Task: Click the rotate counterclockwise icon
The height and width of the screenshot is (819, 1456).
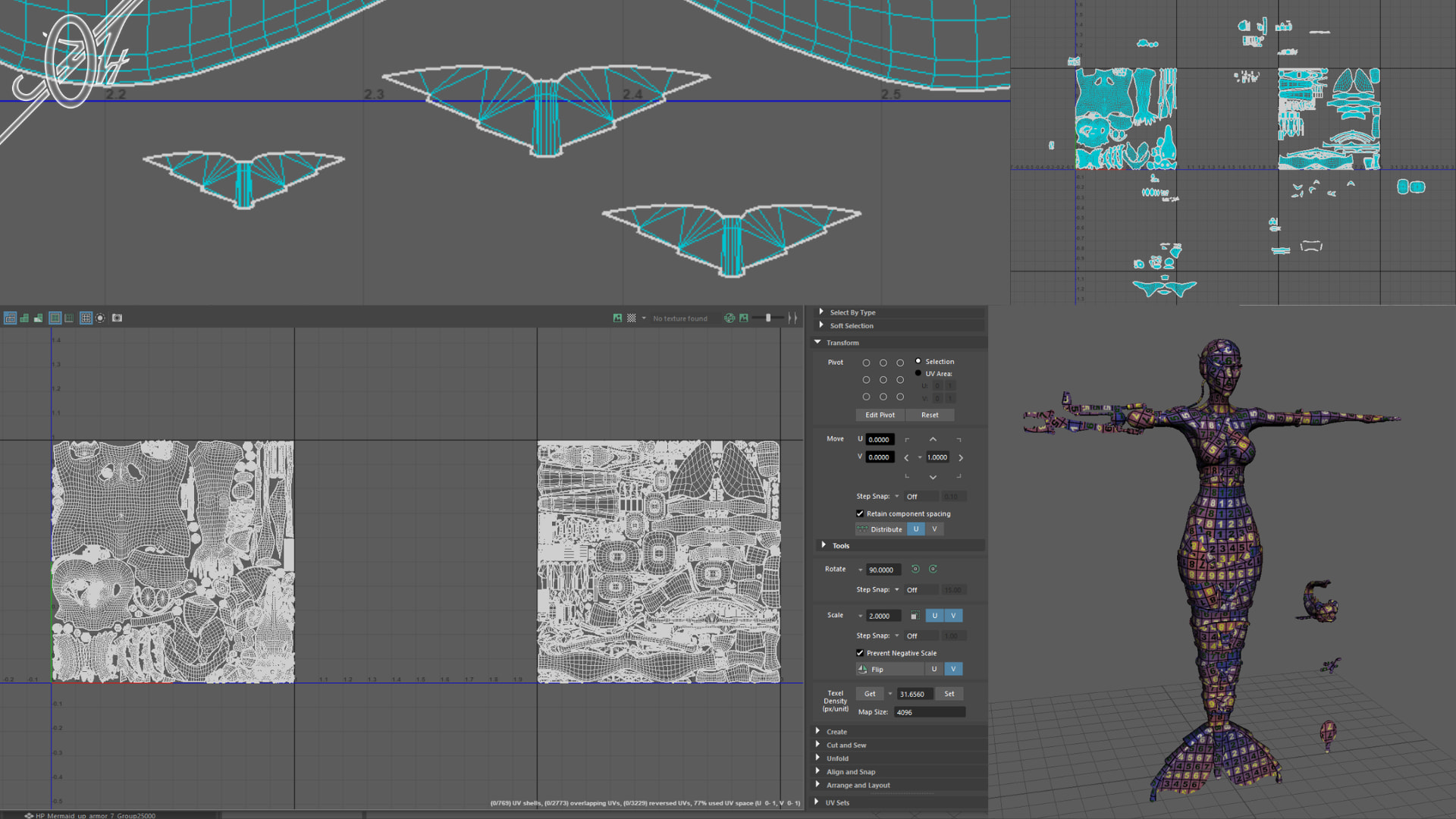Action: click(x=915, y=569)
